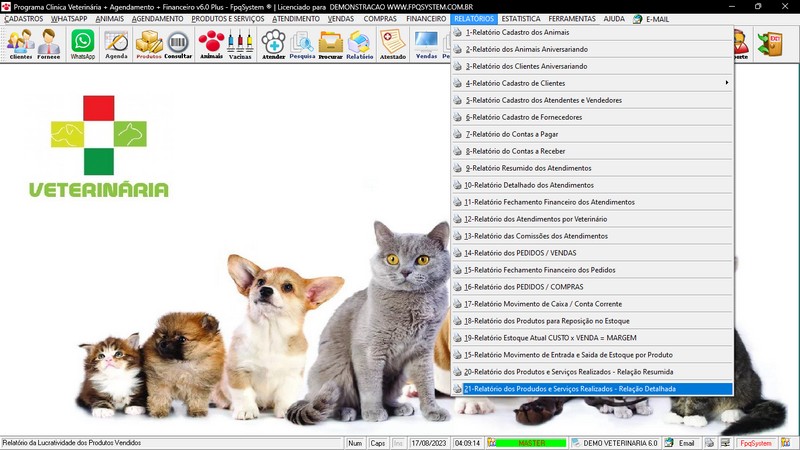Select 6-Relatório Cadastro de Fornecedores
This screenshot has width=800, height=450.
pyautogui.click(x=592, y=117)
